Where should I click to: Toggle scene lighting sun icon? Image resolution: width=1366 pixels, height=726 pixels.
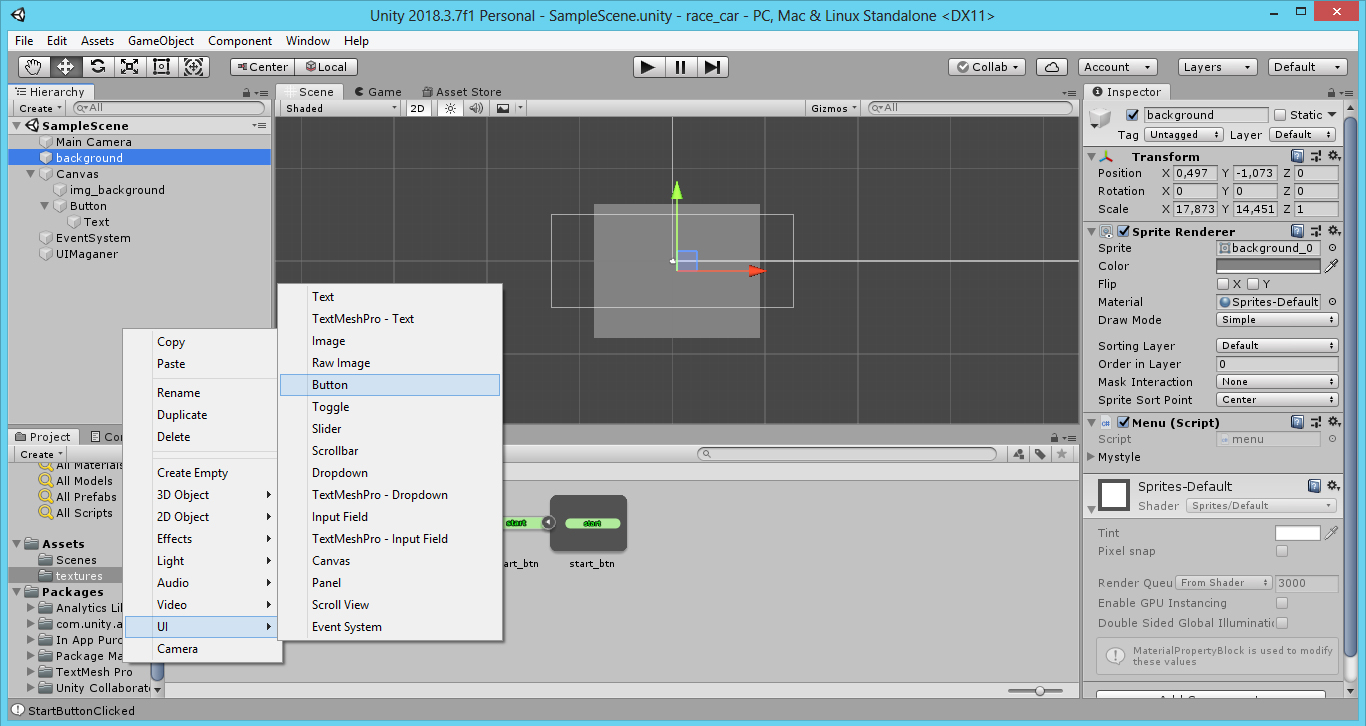coord(450,108)
